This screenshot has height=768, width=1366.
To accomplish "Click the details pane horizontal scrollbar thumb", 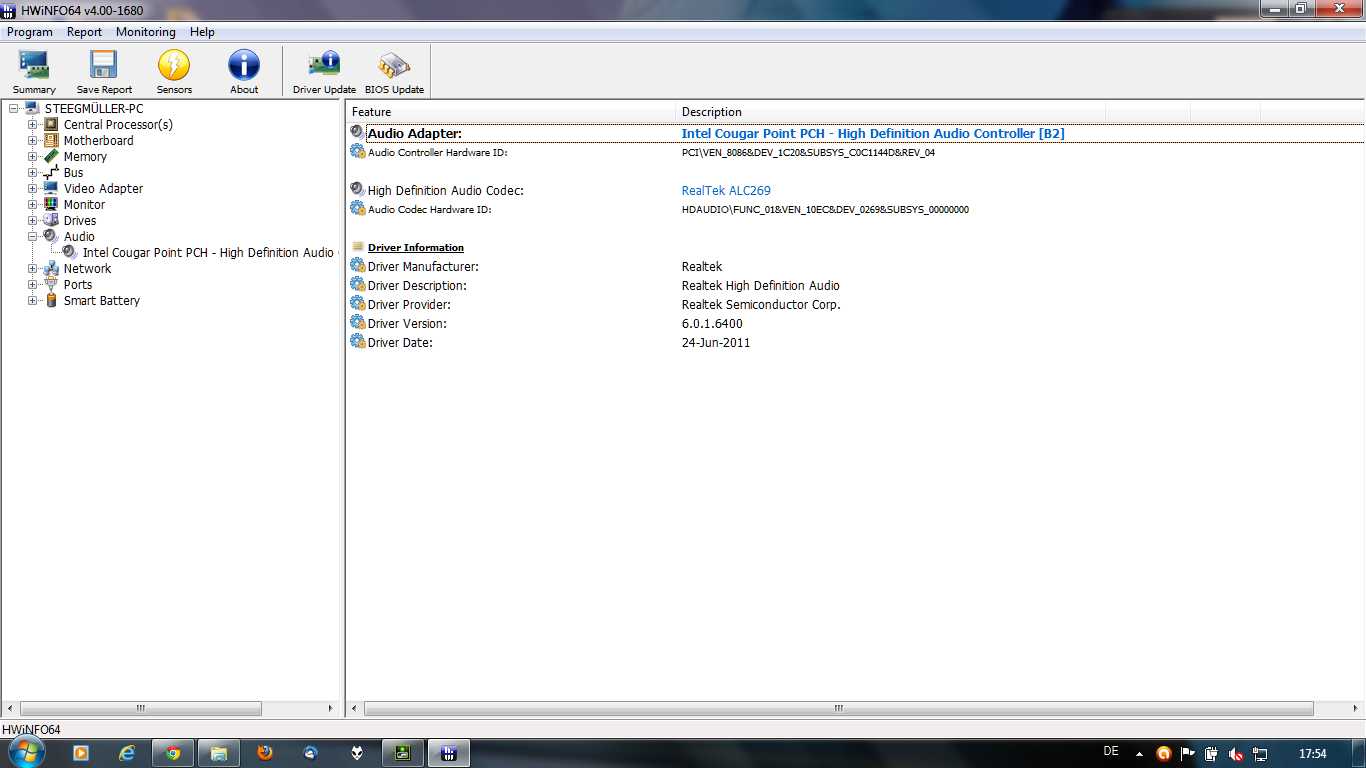I will [839, 708].
